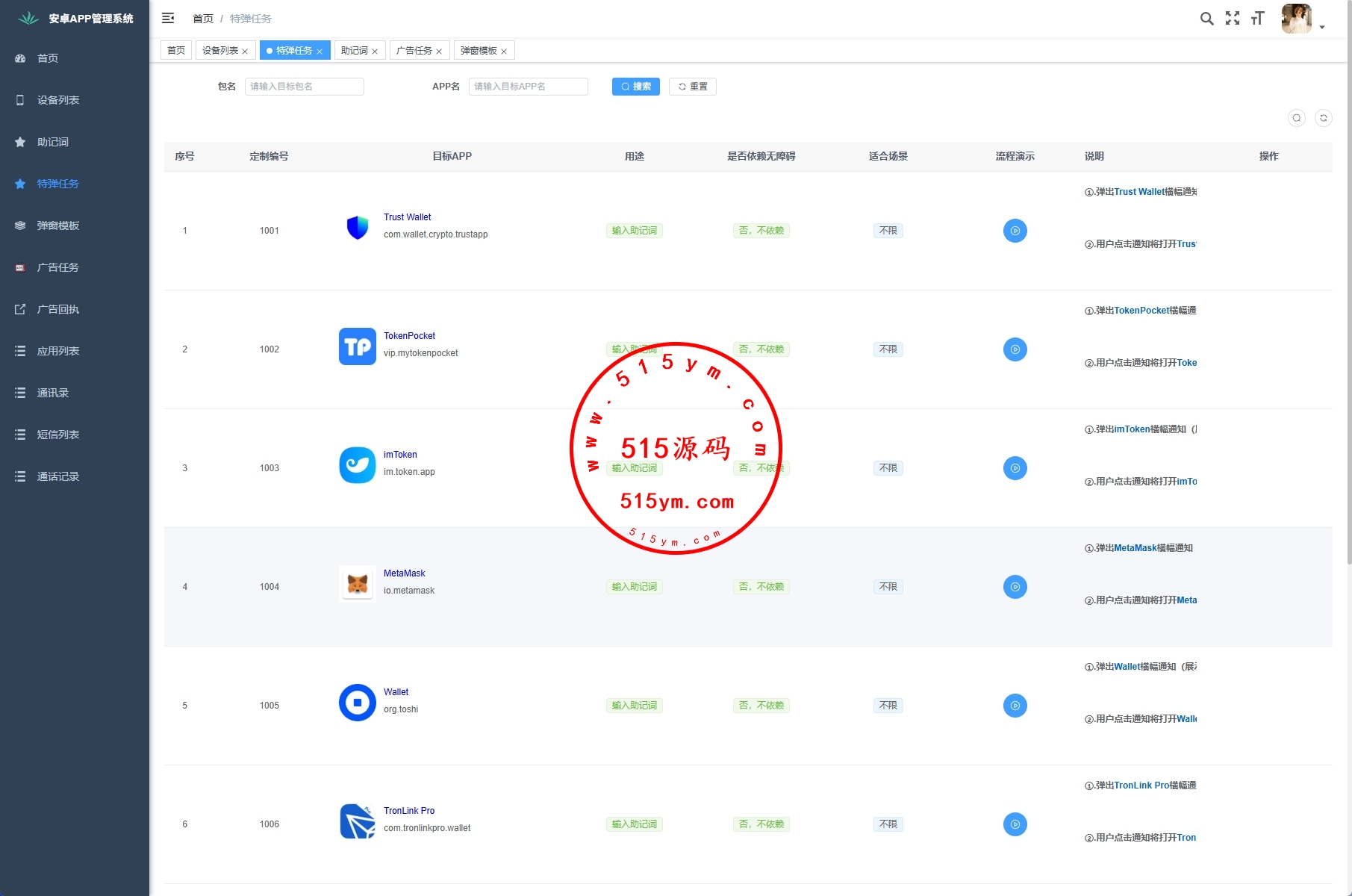
Task: Click the Wallet org.toshi app icon
Action: [358, 703]
